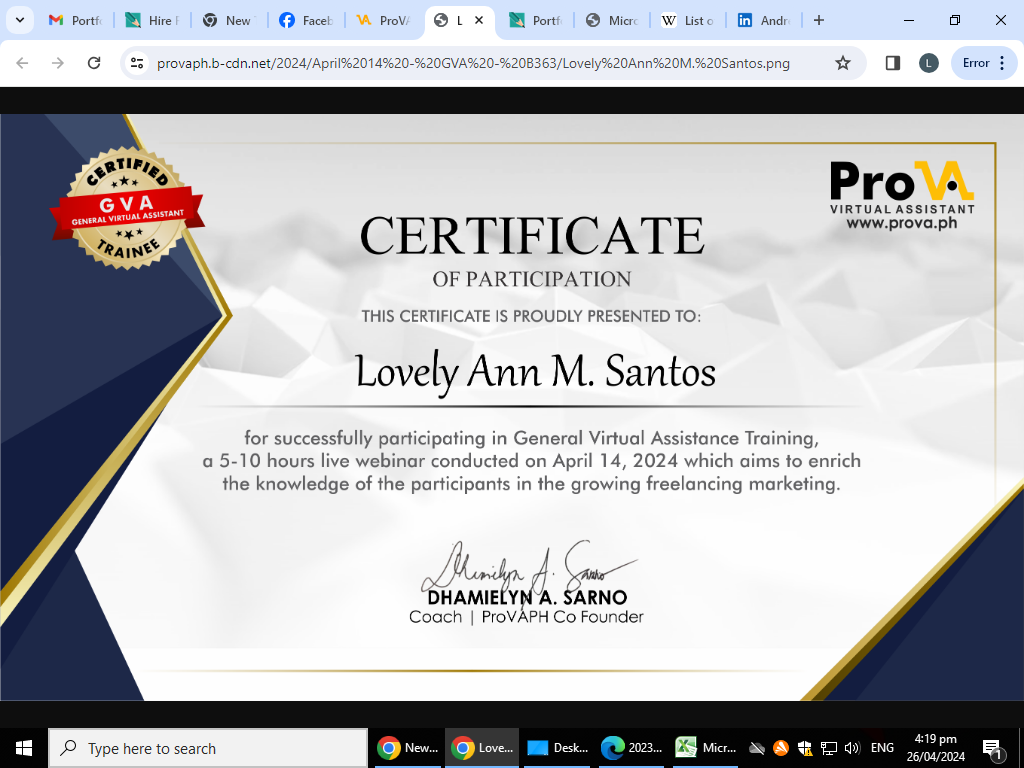Open the Chrome New taskbar window
Viewport: 1024px width, 768px height.
408,748
